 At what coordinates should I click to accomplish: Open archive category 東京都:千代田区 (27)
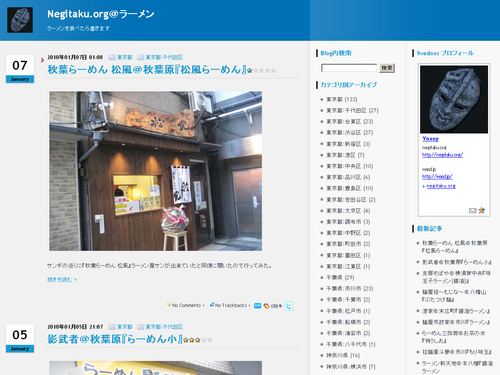pyautogui.click(x=352, y=110)
